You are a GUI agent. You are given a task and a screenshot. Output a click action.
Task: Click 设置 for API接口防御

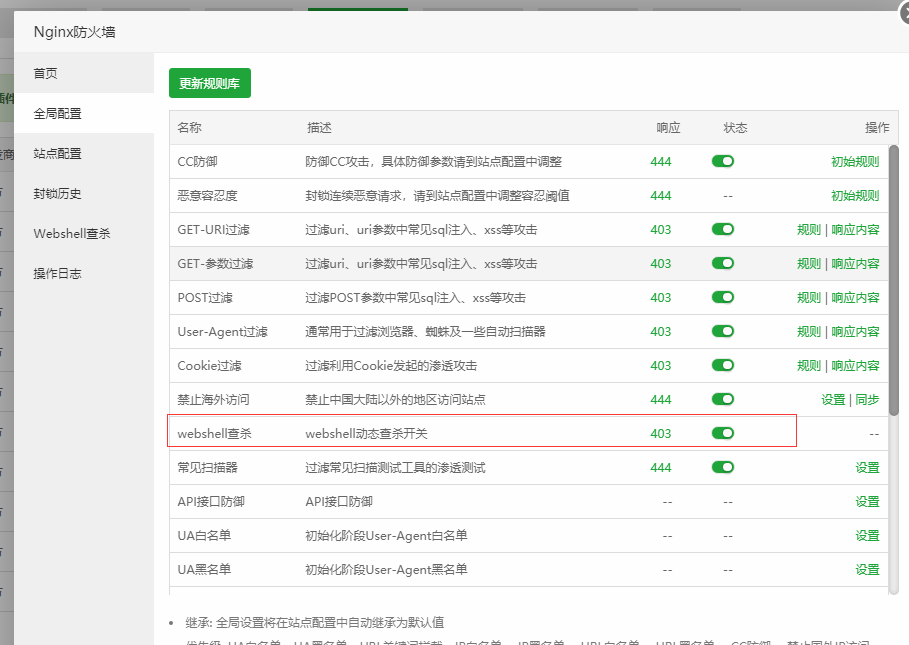coord(867,501)
